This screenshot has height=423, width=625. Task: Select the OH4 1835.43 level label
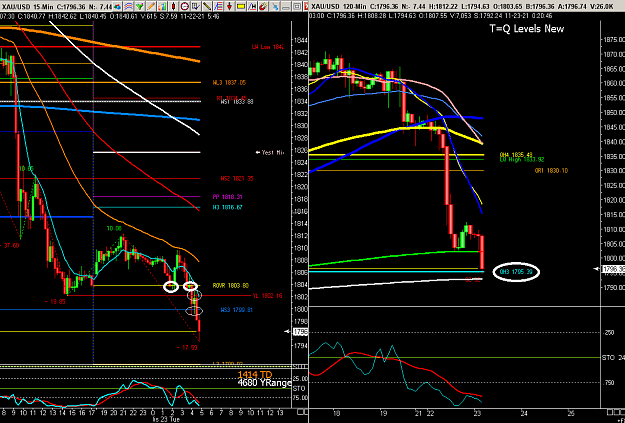click(x=516, y=155)
